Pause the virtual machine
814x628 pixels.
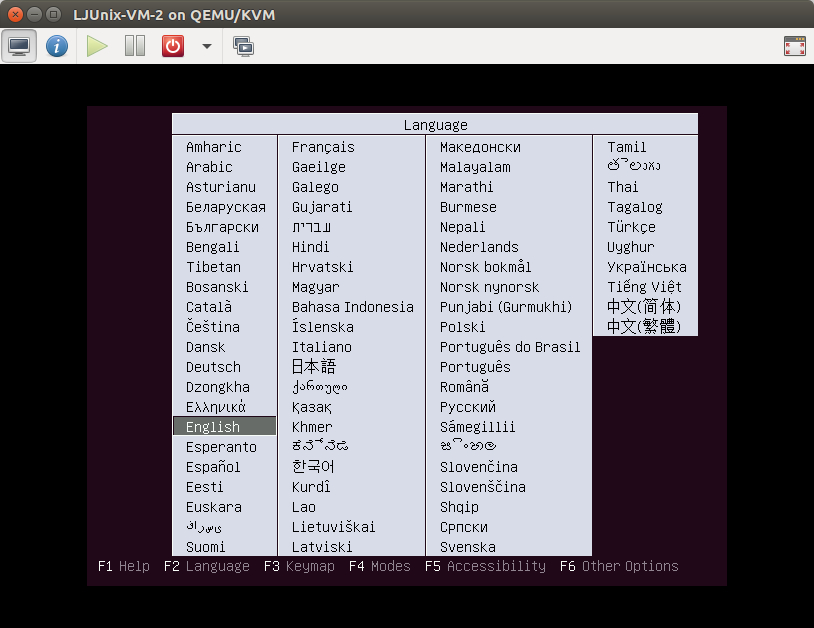coord(133,46)
